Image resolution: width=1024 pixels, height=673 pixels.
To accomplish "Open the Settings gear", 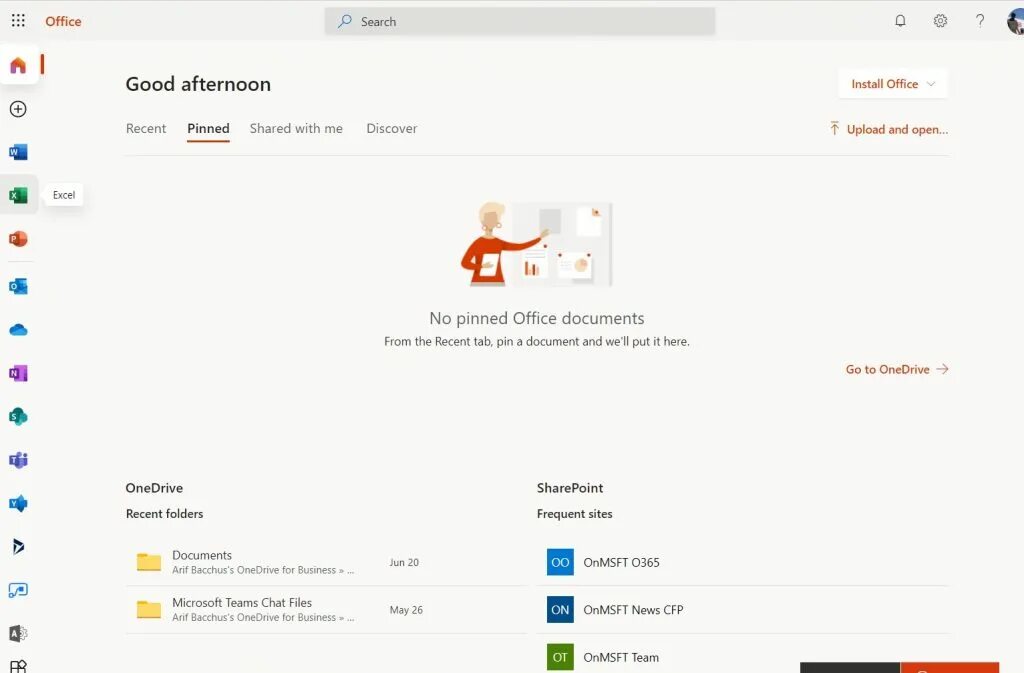I will click(x=940, y=20).
